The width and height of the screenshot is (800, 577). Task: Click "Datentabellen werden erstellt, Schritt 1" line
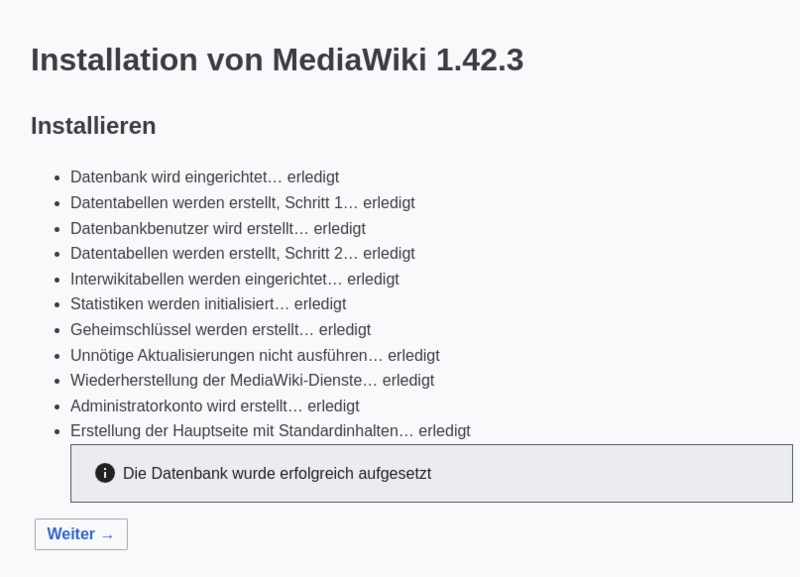pyautogui.click(x=242, y=202)
